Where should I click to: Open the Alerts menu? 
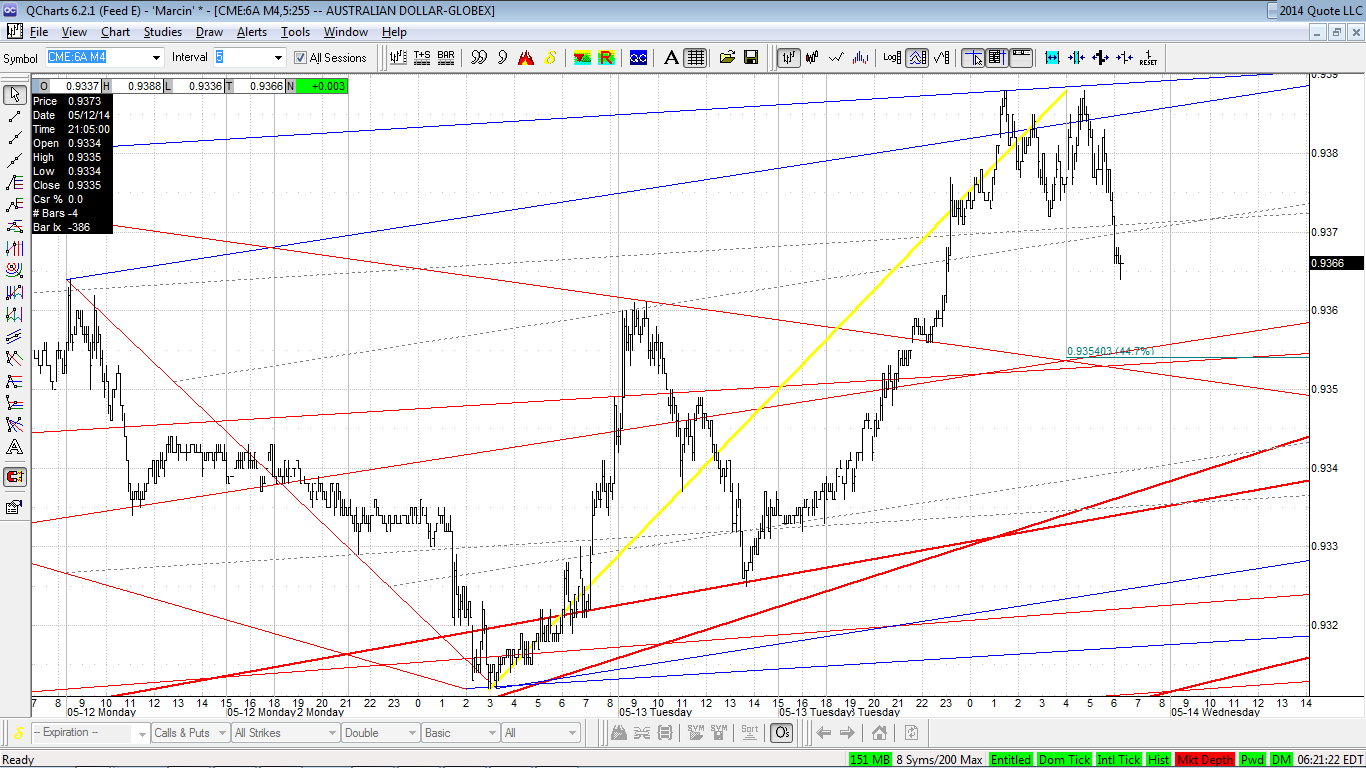click(252, 32)
